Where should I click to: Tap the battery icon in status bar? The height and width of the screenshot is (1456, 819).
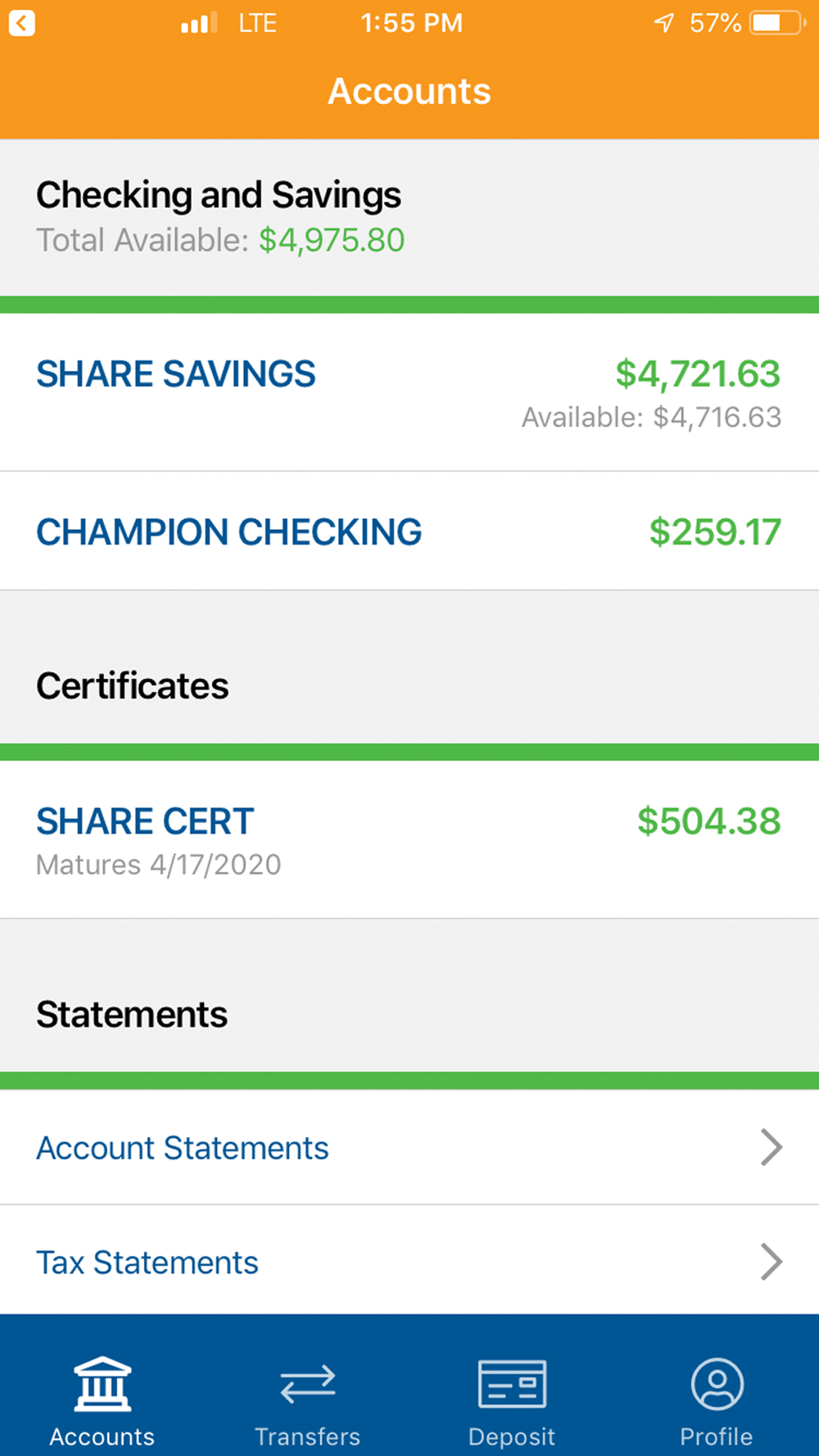pyautogui.click(x=776, y=23)
